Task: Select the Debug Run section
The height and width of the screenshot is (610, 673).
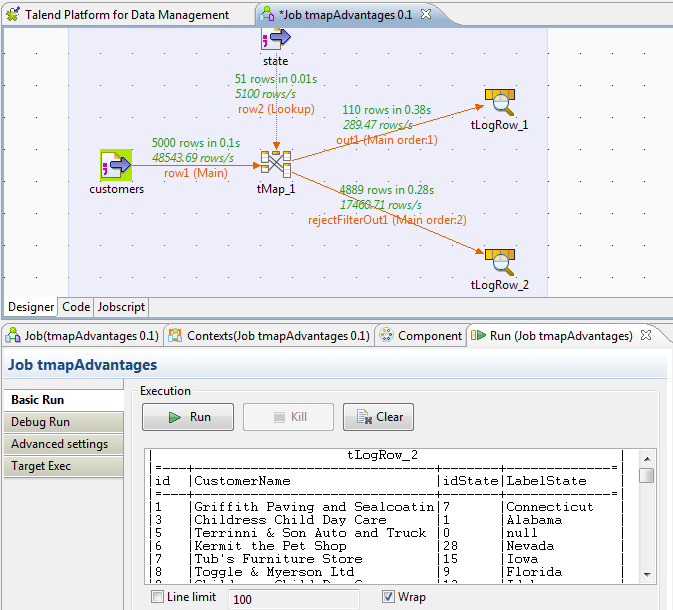Action: (x=64, y=422)
